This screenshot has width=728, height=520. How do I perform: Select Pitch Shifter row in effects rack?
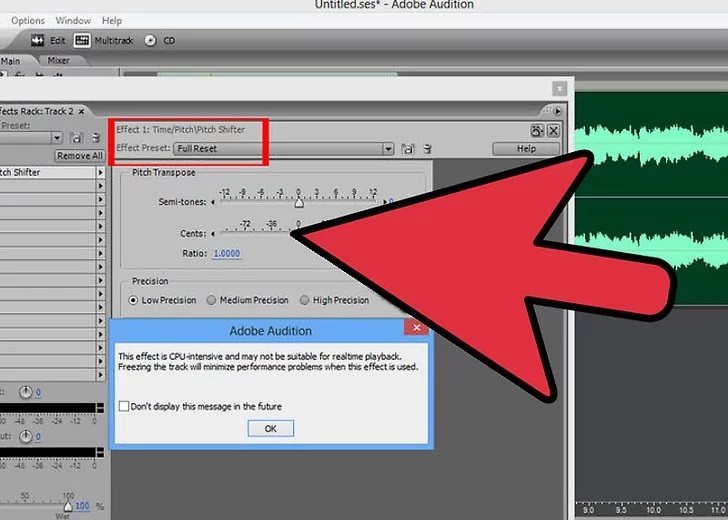click(x=48, y=172)
